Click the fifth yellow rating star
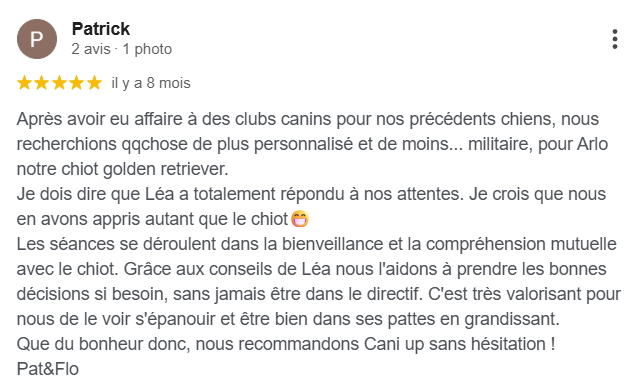The height and width of the screenshot is (385, 644). point(94,83)
